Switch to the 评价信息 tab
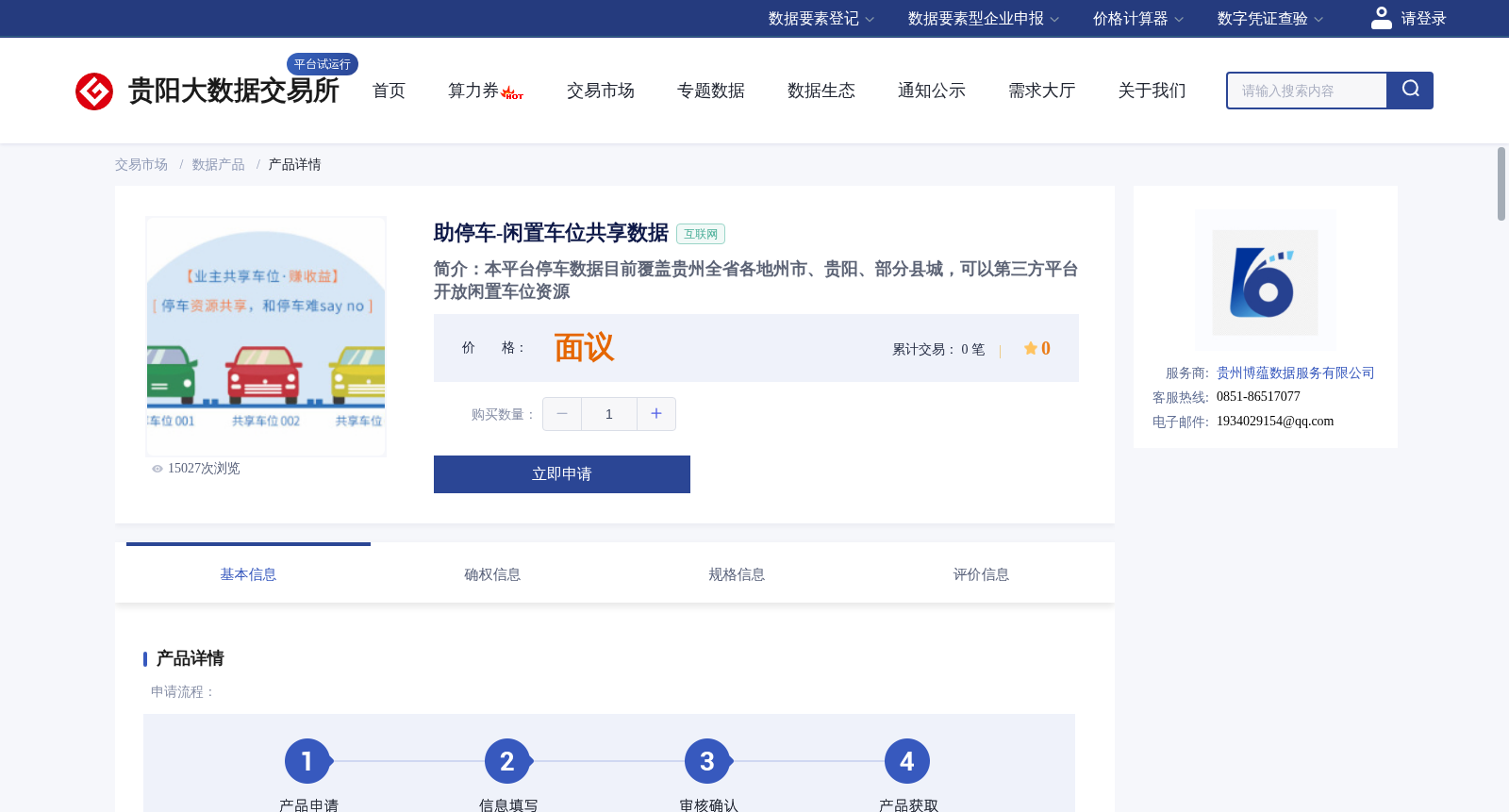 click(x=981, y=574)
